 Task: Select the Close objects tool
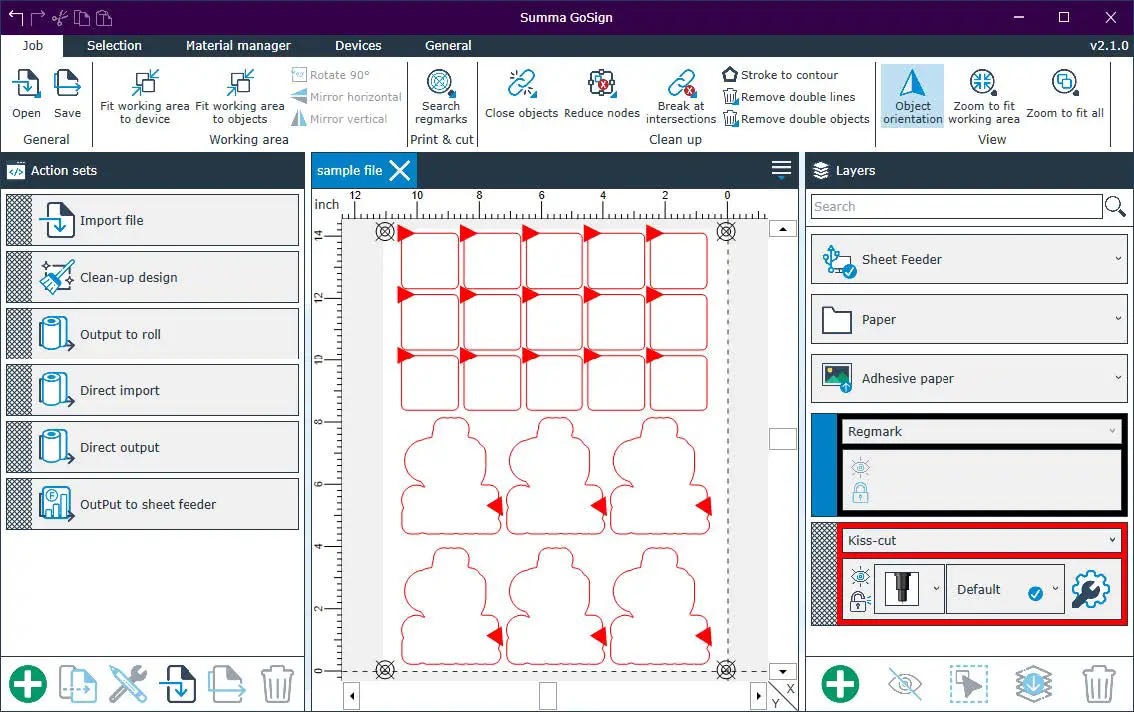click(x=521, y=83)
